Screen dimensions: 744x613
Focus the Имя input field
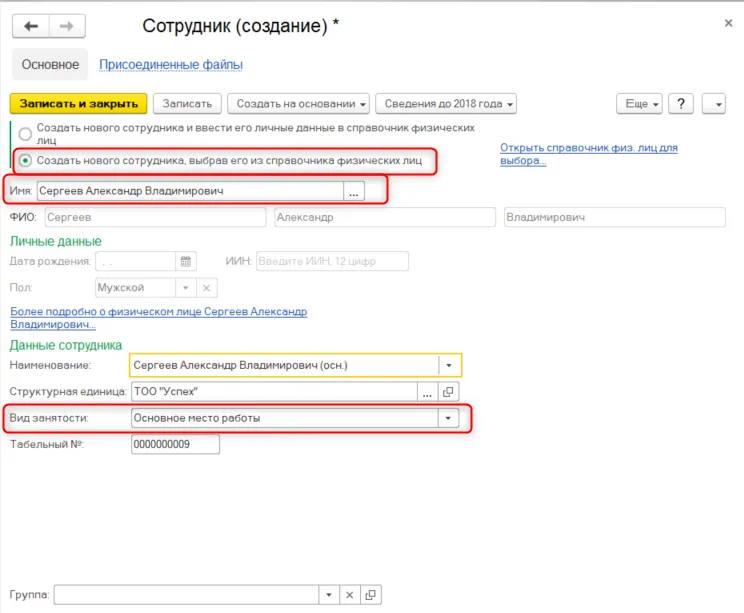190,191
